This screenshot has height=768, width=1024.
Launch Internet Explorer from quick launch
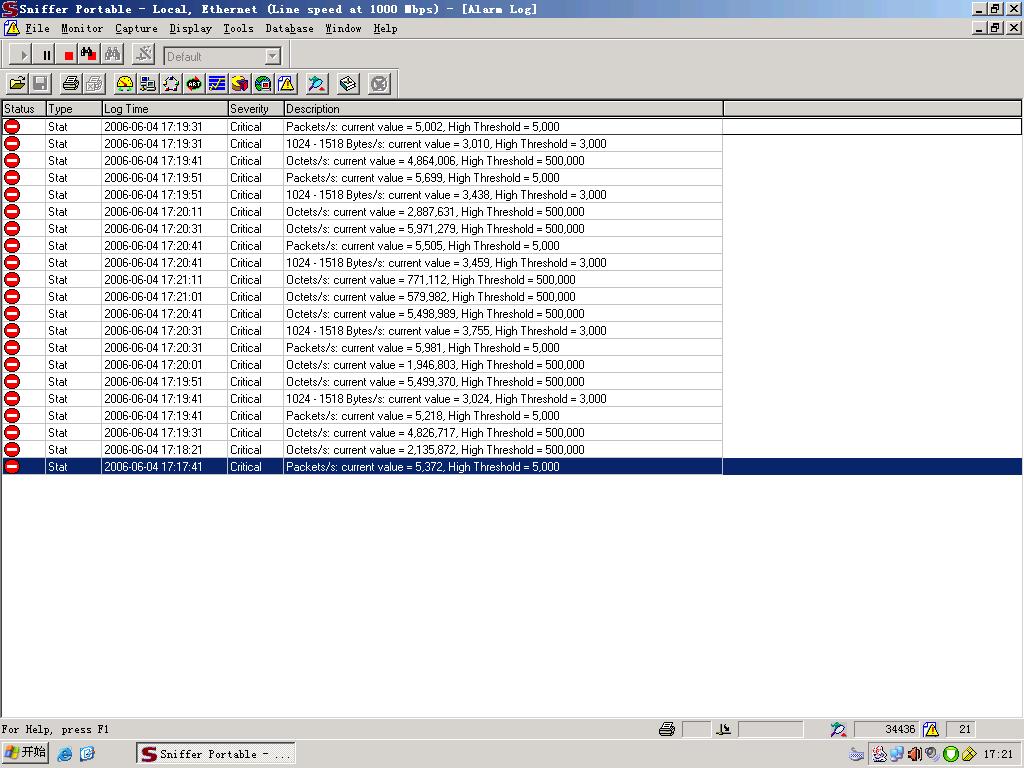coord(65,754)
